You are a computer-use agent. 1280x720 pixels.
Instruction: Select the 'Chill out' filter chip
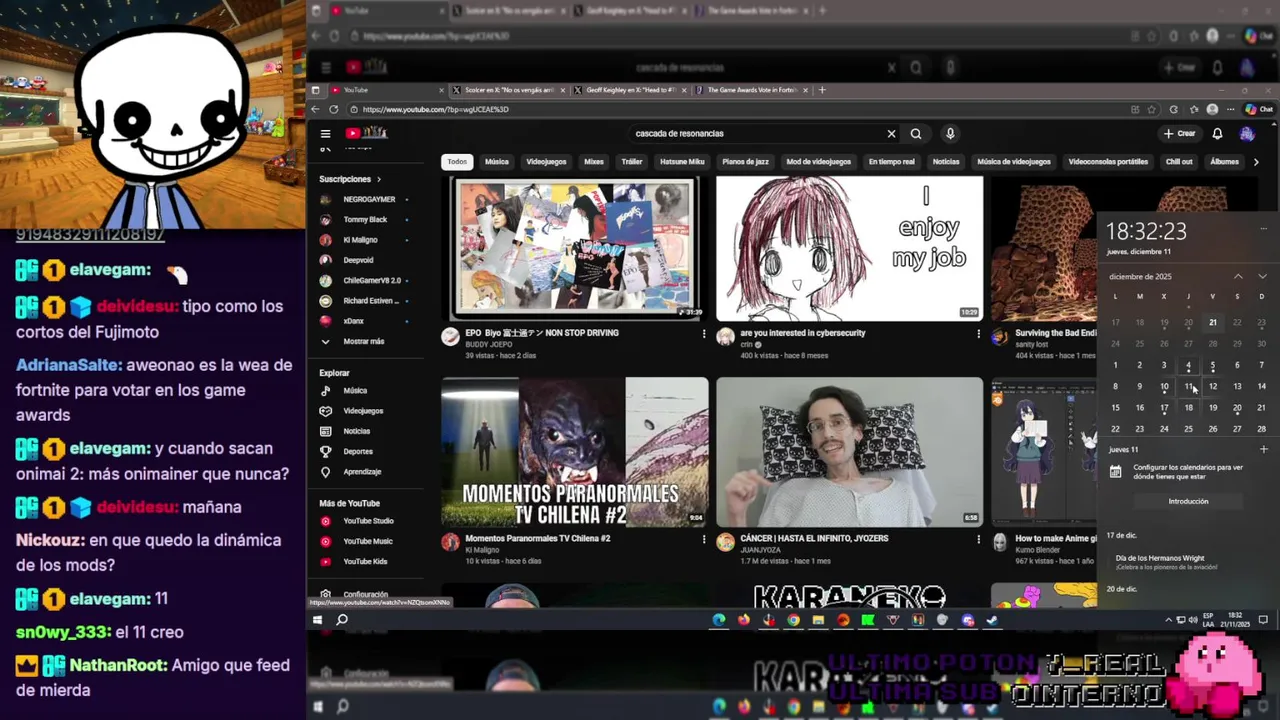1179,161
